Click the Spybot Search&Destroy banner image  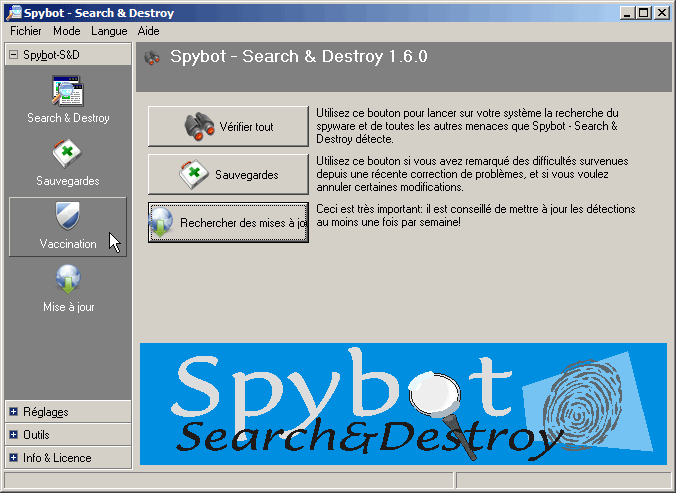(402, 404)
